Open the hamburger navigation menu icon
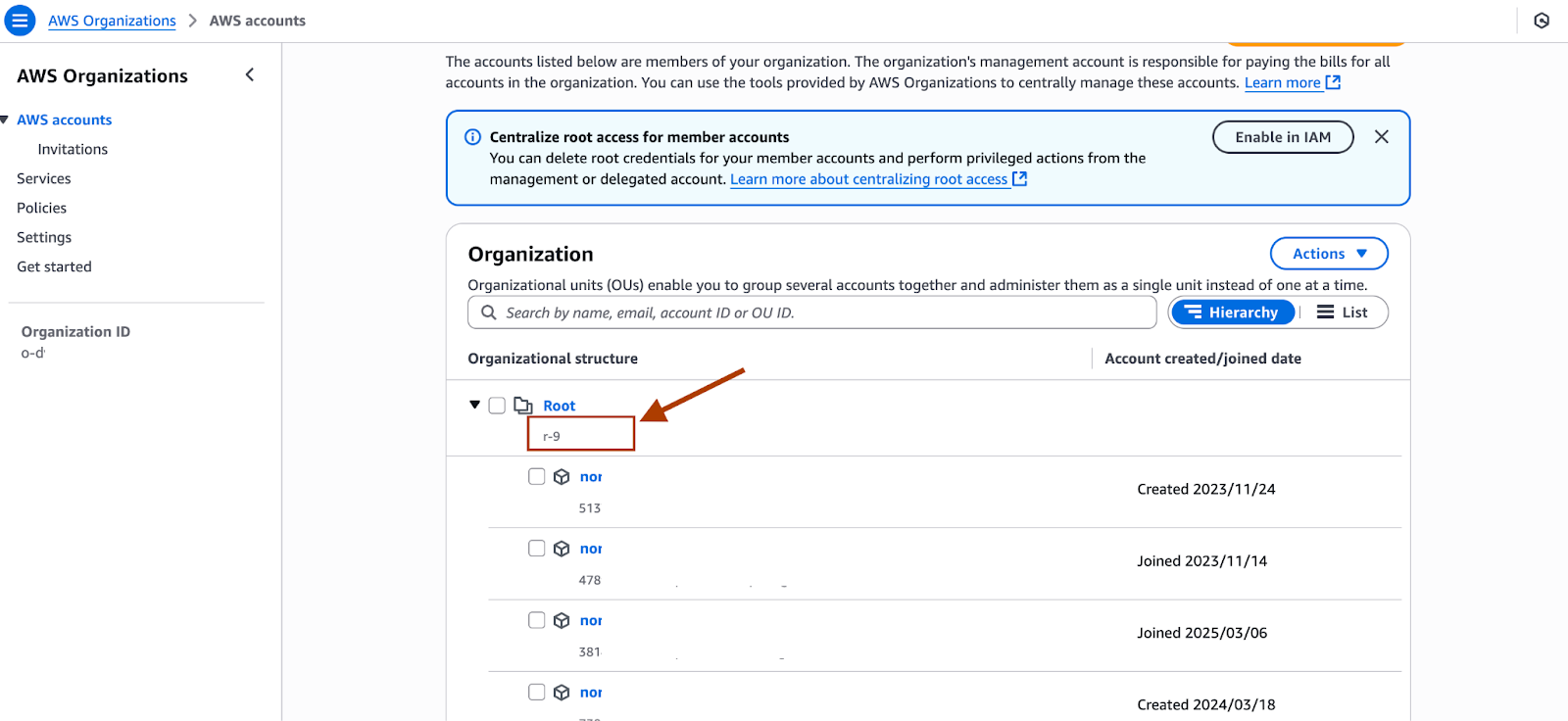 [x=20, y=21]
